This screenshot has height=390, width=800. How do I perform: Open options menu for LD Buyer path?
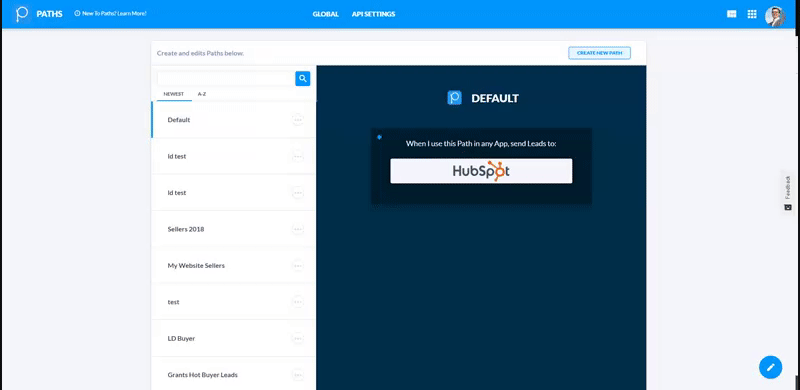click(297, 338)
